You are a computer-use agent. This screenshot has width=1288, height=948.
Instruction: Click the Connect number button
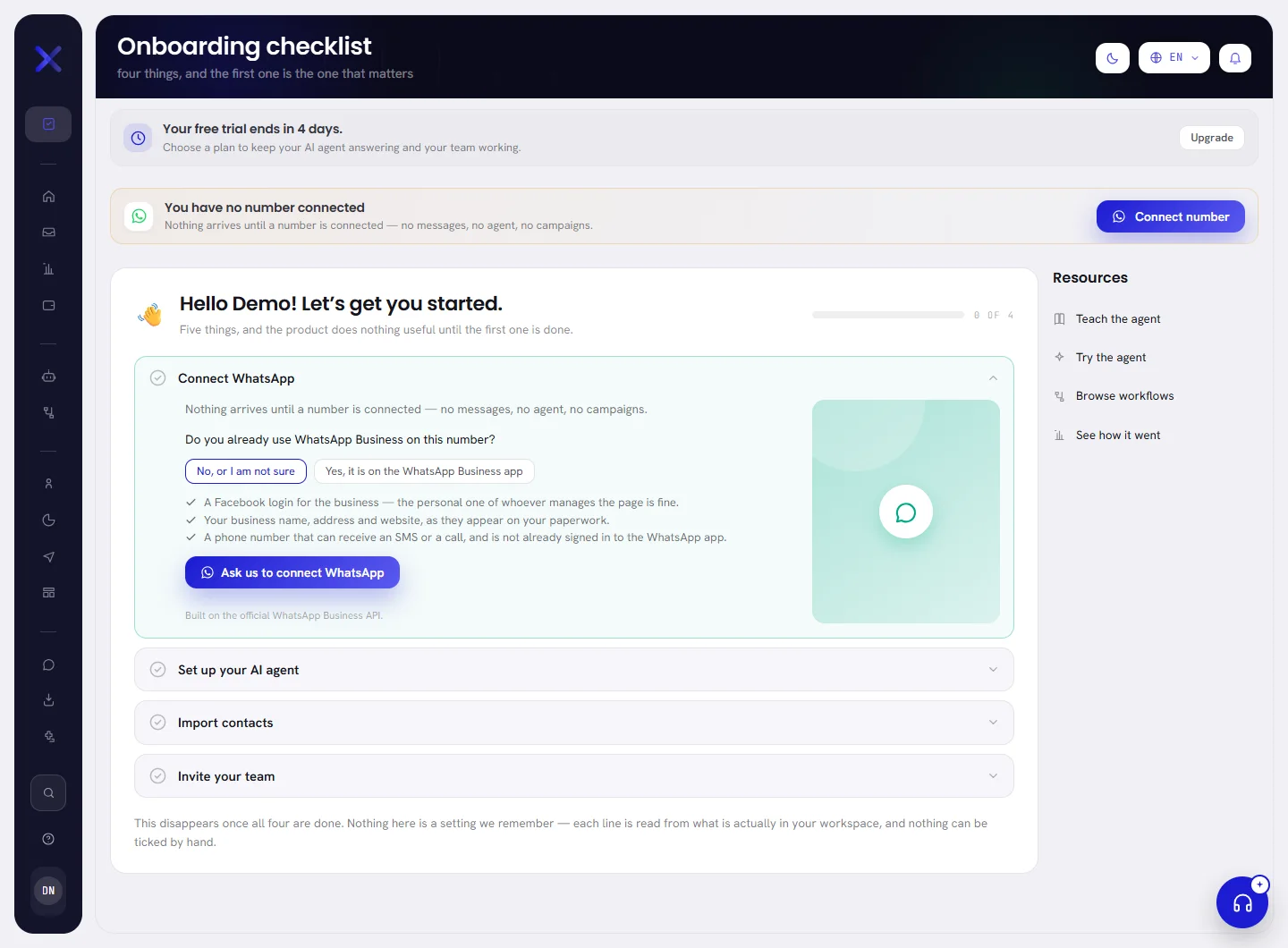click(1171, 216)
